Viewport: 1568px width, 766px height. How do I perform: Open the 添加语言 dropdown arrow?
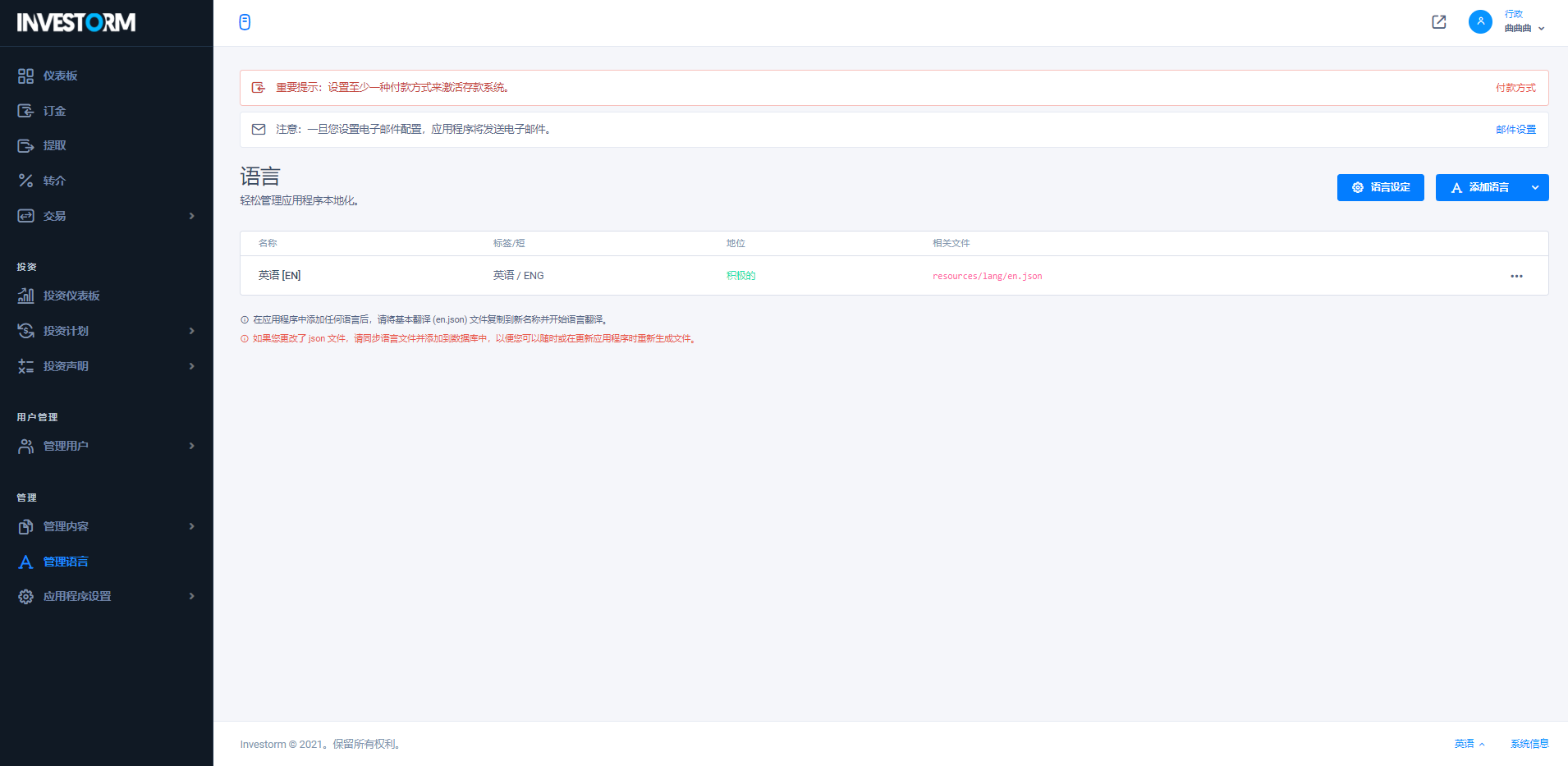(x=1534, y=188)
